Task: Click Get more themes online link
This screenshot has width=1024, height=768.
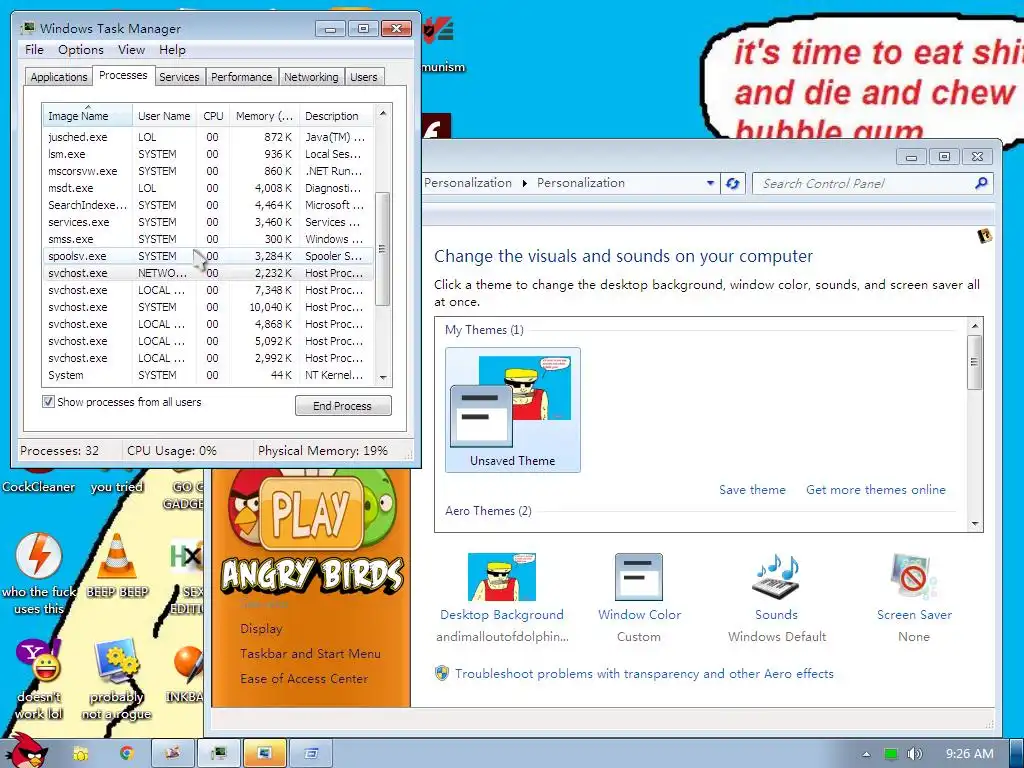Action: click(876, 490)
